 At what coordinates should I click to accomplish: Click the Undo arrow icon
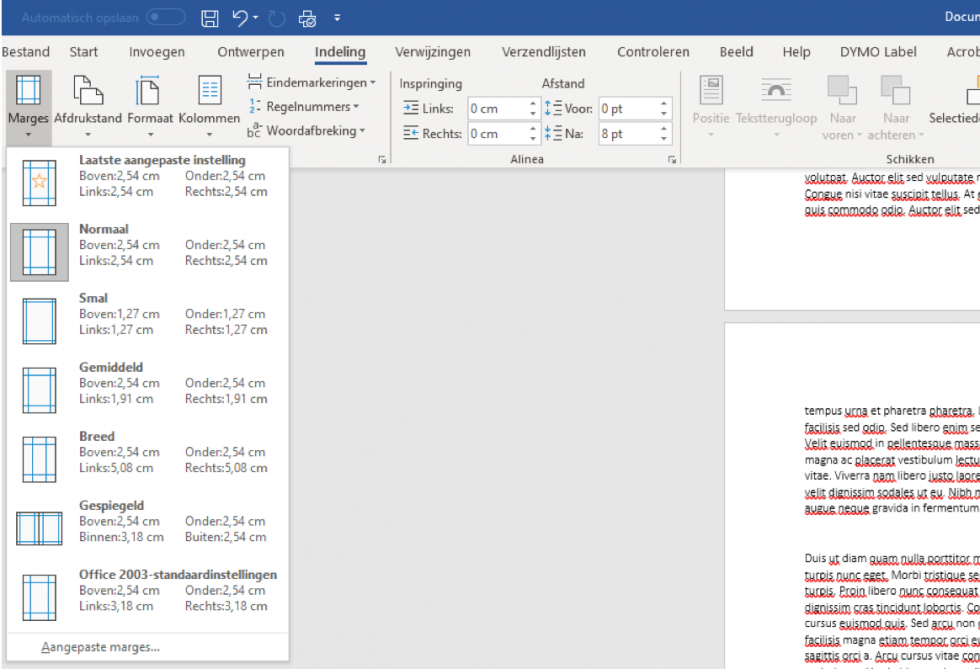240,18
